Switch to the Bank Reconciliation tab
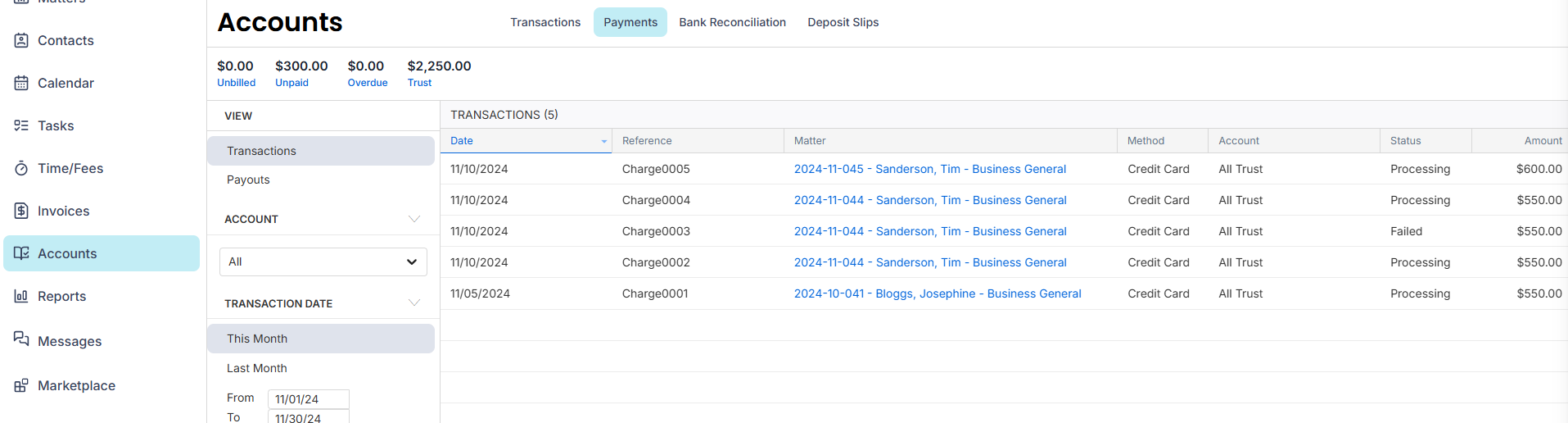The image size is (1568, 423). tap(732, 22)
